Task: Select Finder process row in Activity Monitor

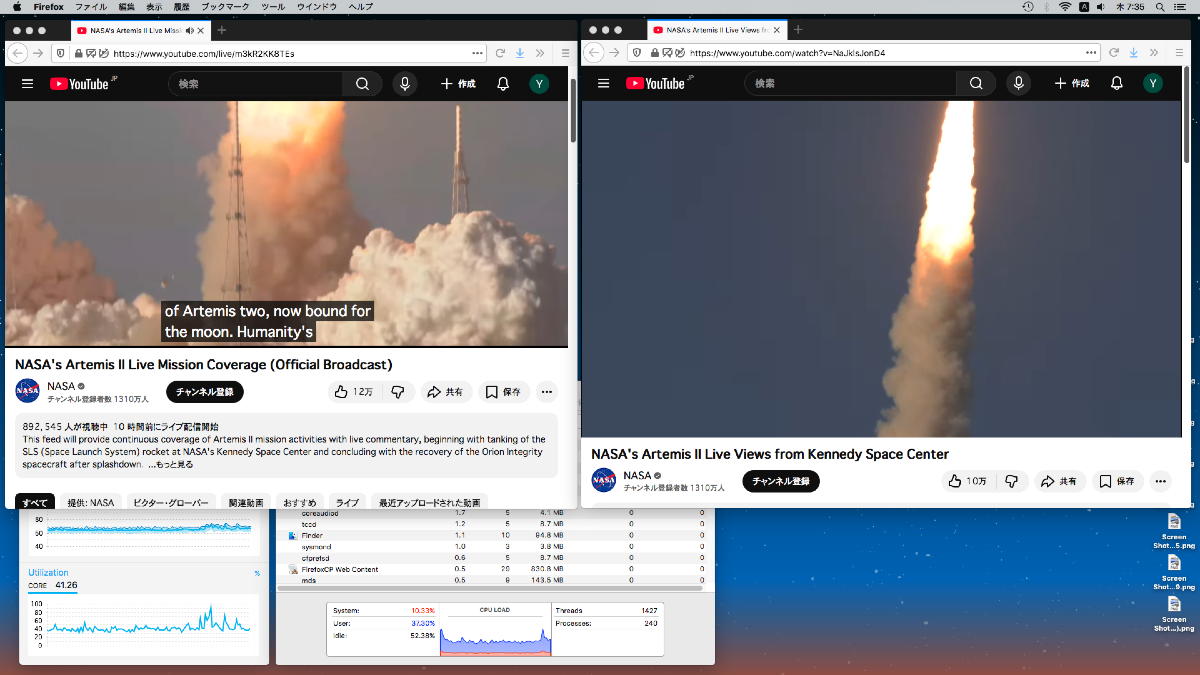Action: 496,535
